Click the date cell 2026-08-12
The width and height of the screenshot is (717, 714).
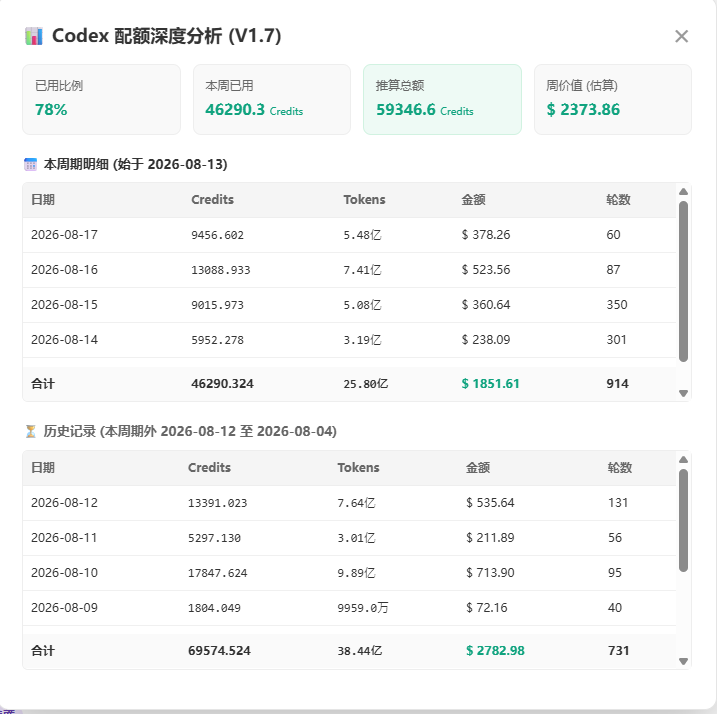64,503
